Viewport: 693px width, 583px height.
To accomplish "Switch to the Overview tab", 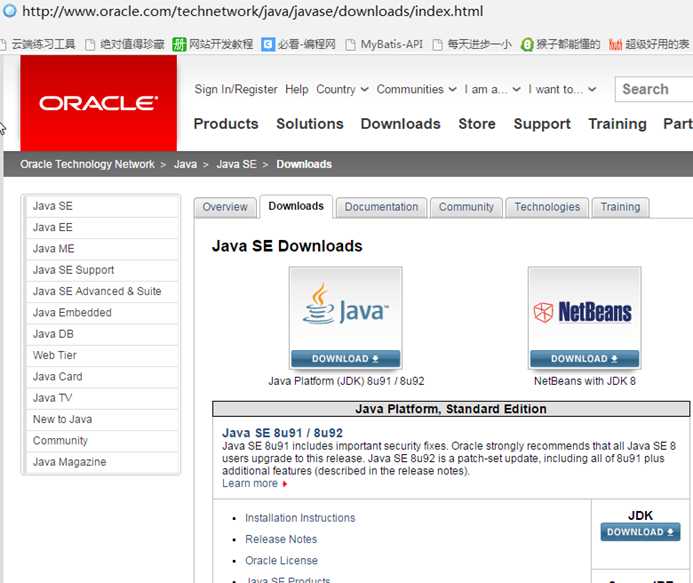I will (225, 207).
